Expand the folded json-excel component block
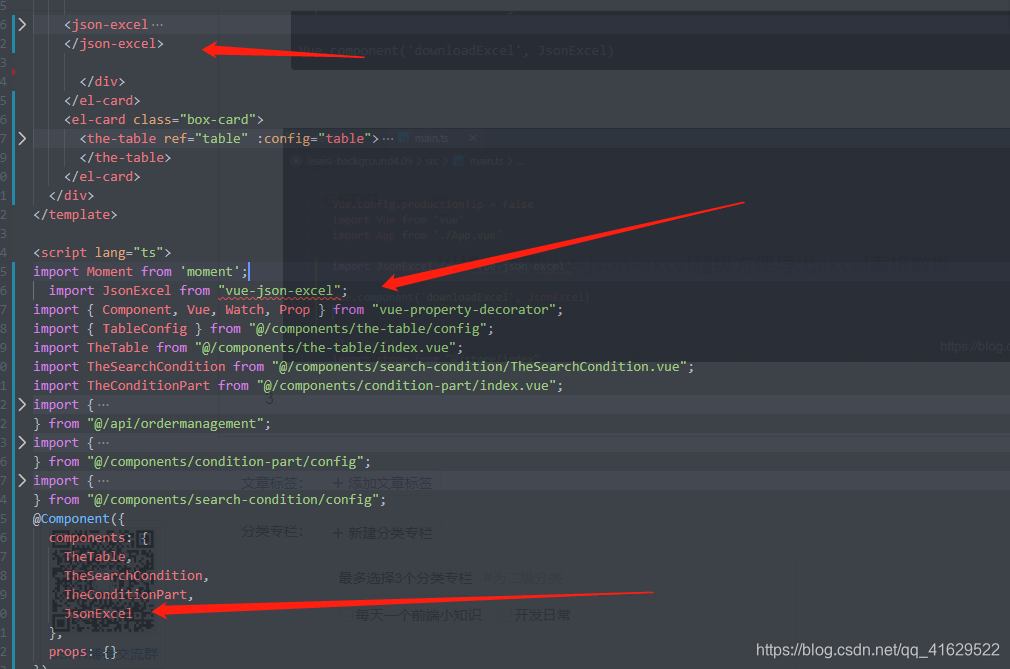 click(x=22, y=23)
